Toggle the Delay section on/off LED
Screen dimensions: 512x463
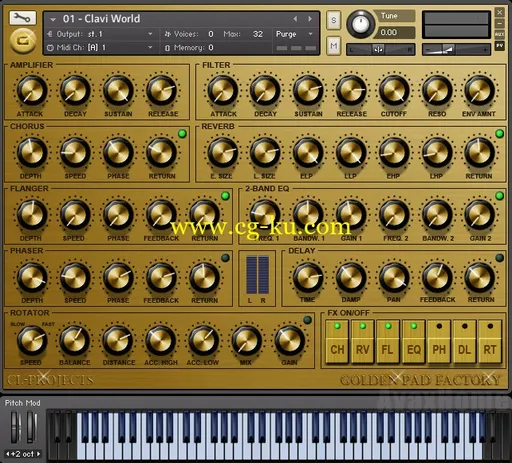[499, 258]
